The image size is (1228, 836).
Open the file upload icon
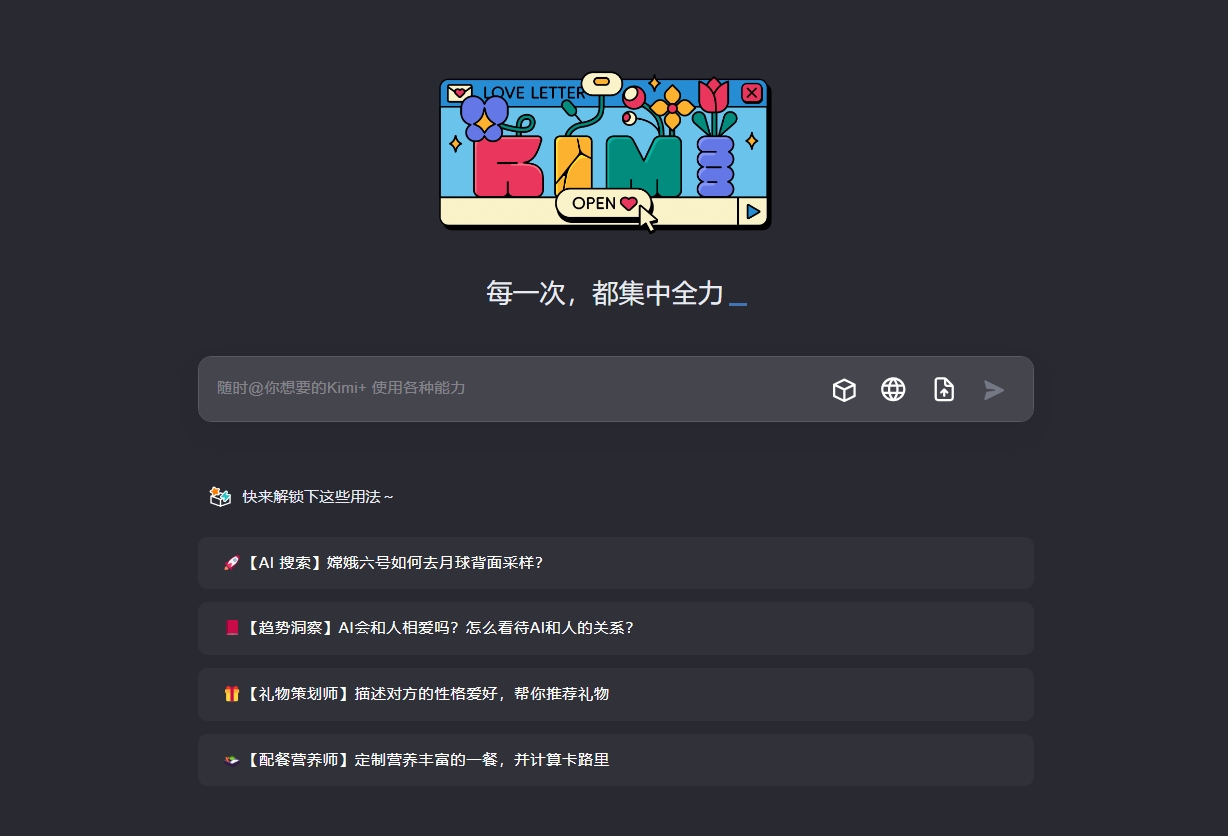[x=943, y=390]
